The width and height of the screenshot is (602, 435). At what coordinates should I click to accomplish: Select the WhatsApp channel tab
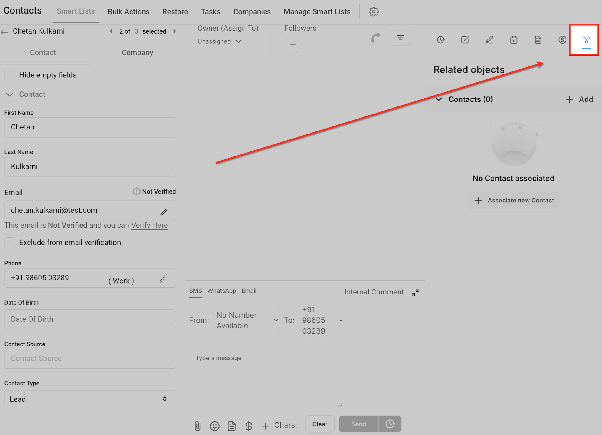pyautogui.click(x=222, y=291)
